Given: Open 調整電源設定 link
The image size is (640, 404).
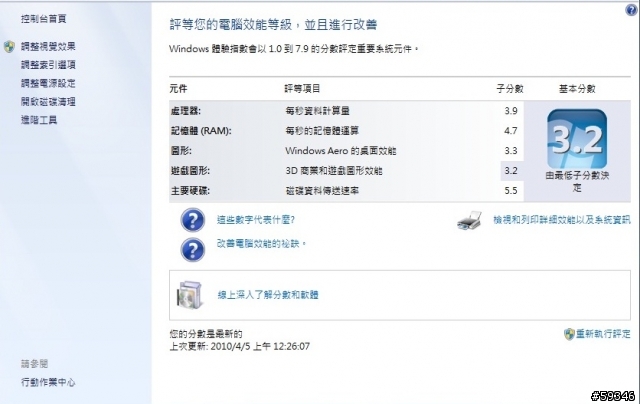Looking at the screenshot, I should pos(48,83).
